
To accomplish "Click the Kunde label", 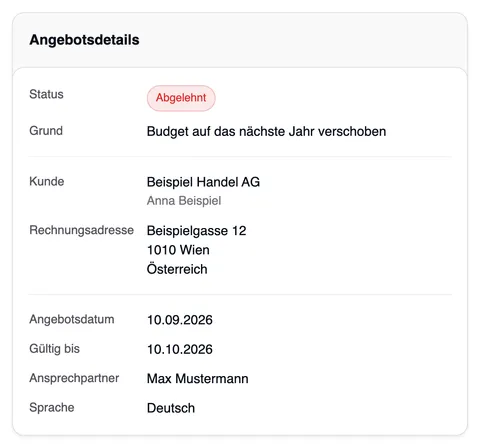I will (x=47, y=181).
